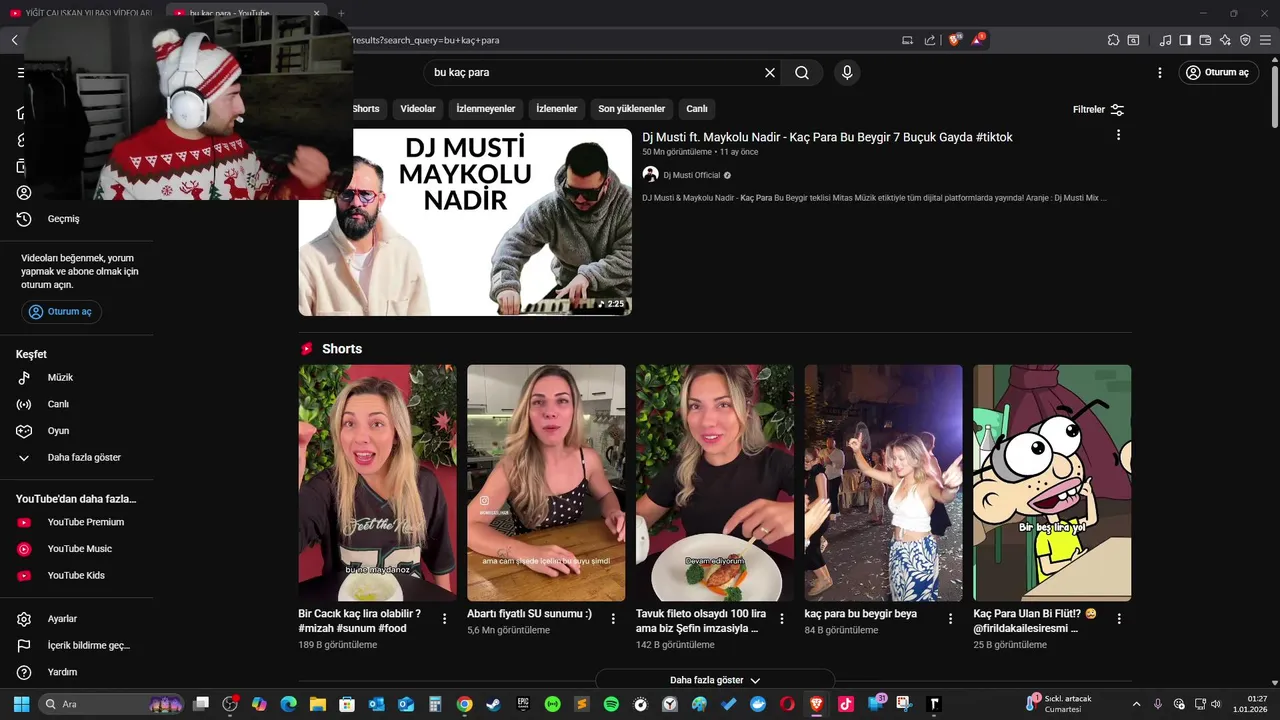Click the taskbar search box 'Ara'
This screenshot has width=1280, height=720.
click(x=111, y=704)
